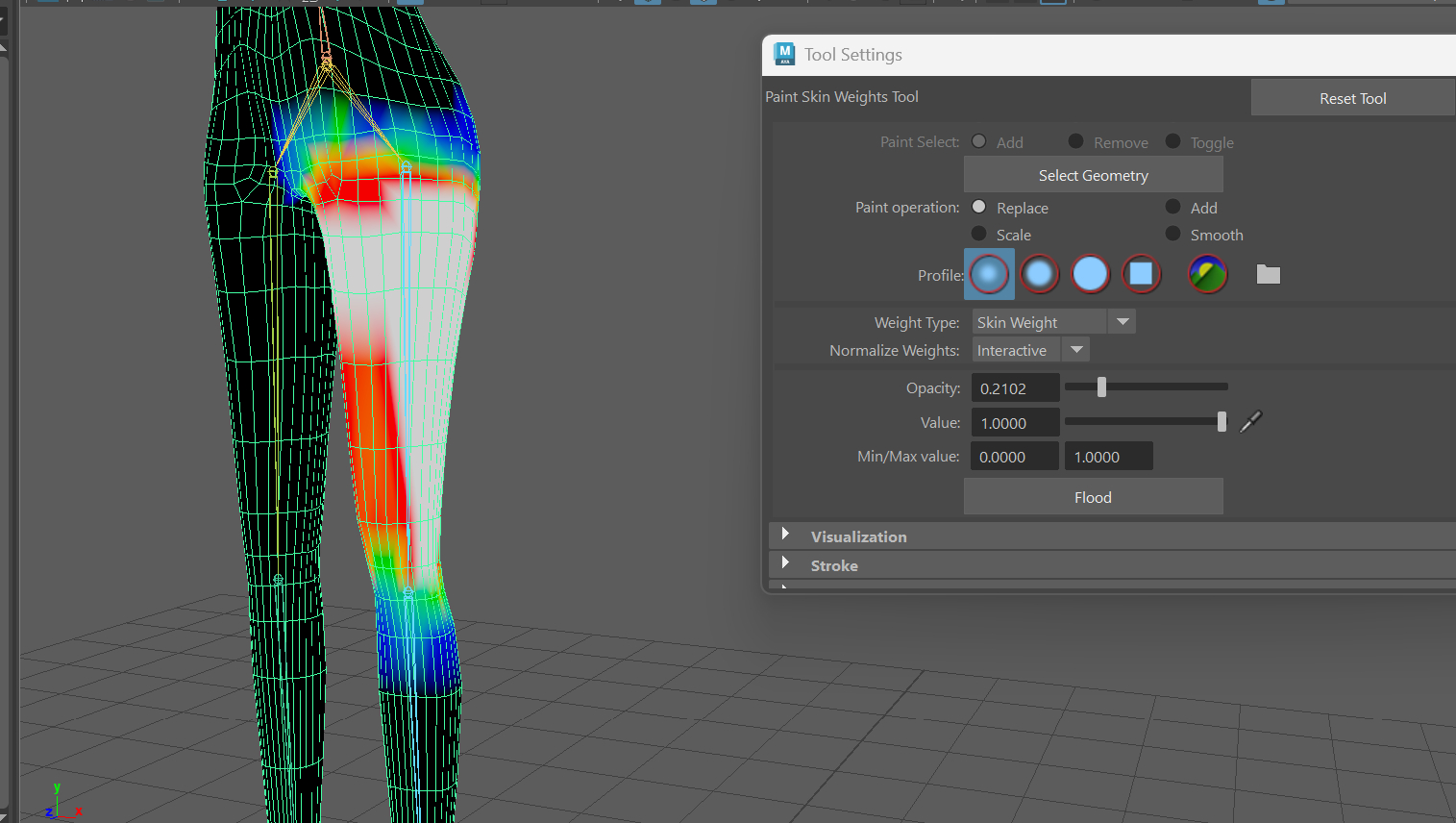This screenshot has height=823, width=1456.
Task: Select the Scale paint operation
Action: 979,234
